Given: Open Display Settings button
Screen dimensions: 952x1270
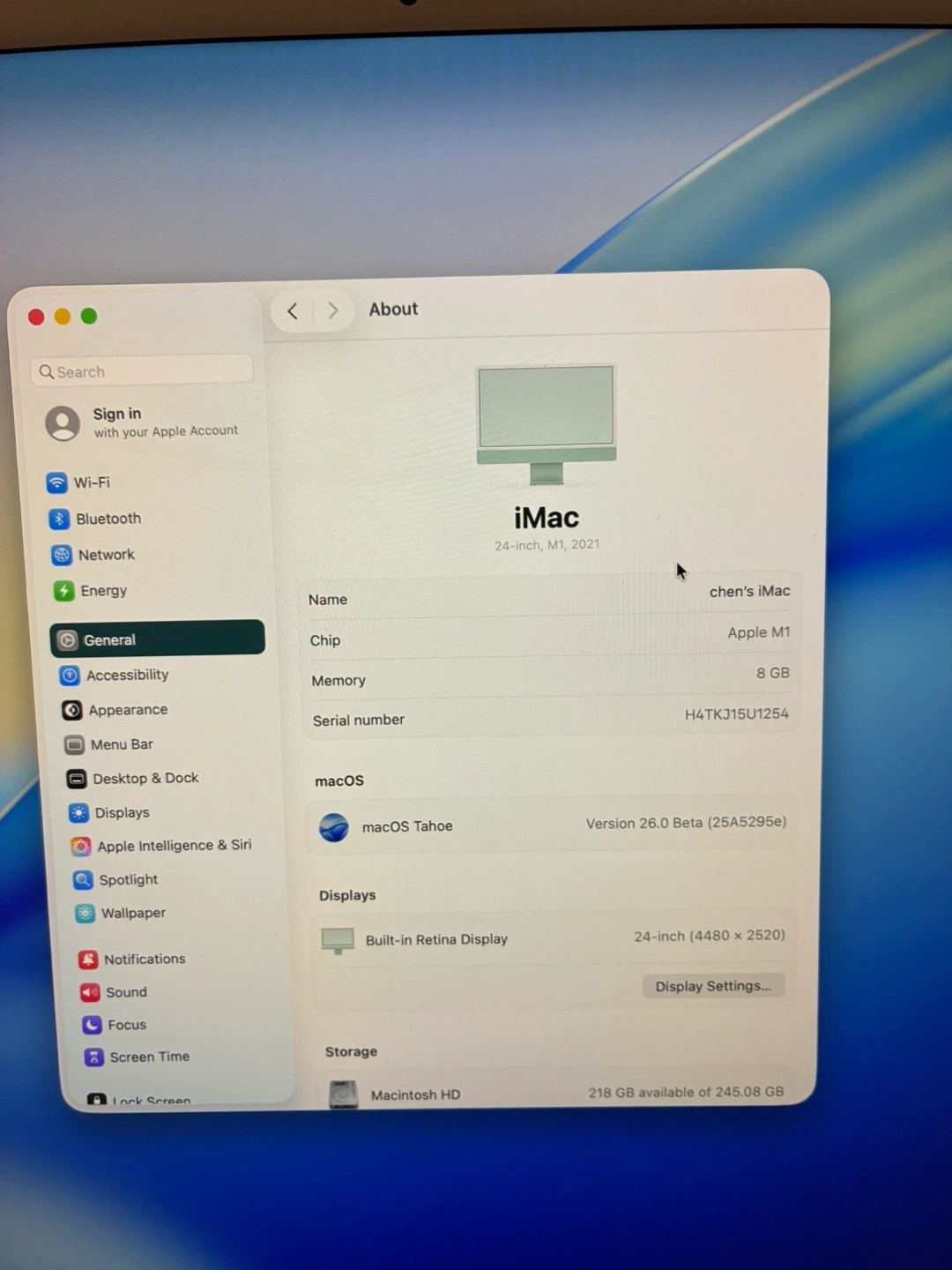Looking at the screenshot, I should click(x=713, y=986).
